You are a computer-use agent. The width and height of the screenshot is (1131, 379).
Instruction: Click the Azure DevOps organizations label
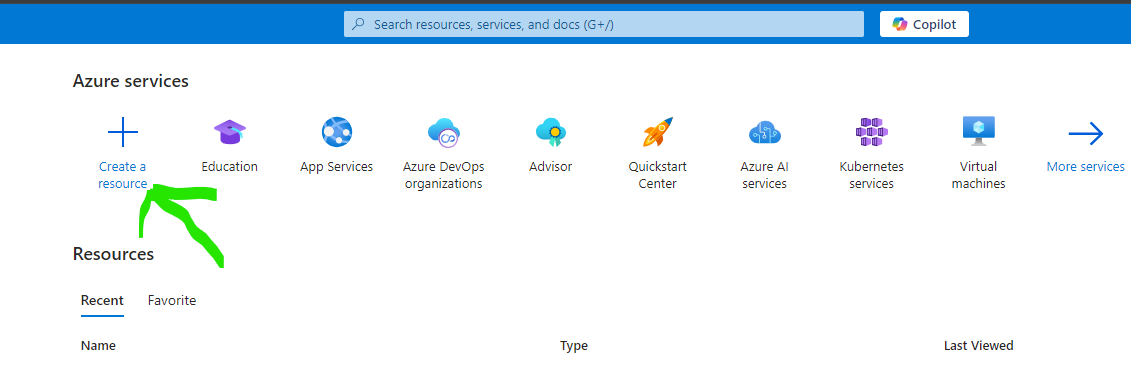click(444, 175)
